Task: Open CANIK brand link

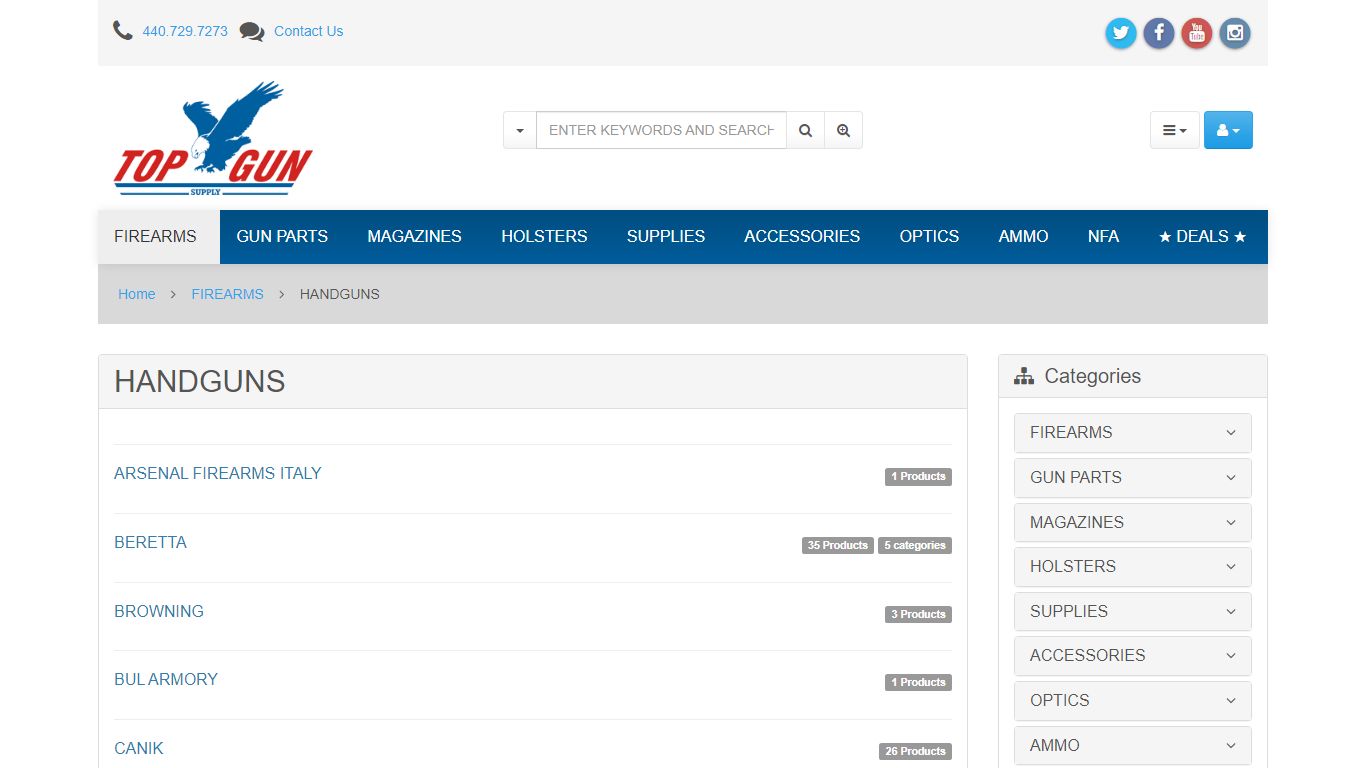Action: (139, 749)
